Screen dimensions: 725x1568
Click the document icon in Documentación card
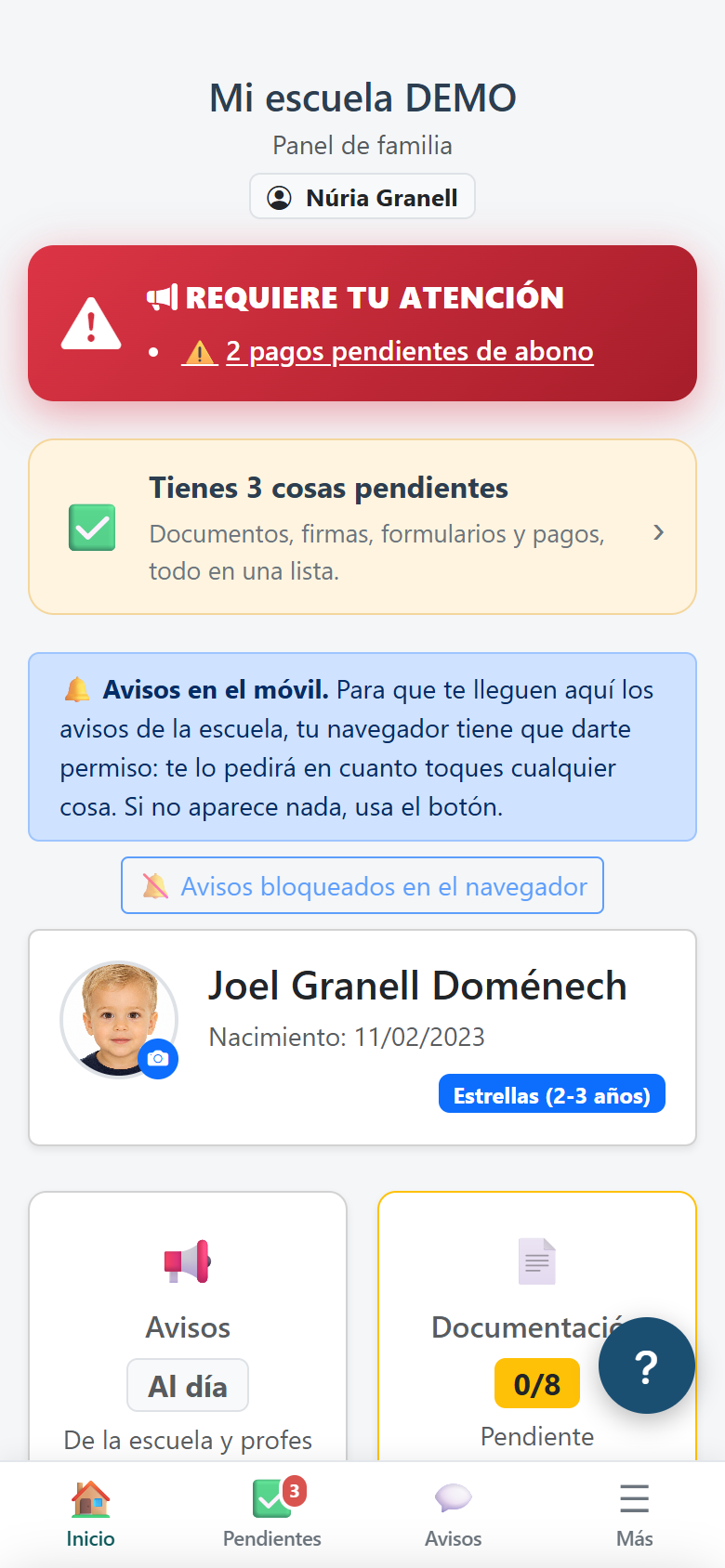pos(537,1261)
